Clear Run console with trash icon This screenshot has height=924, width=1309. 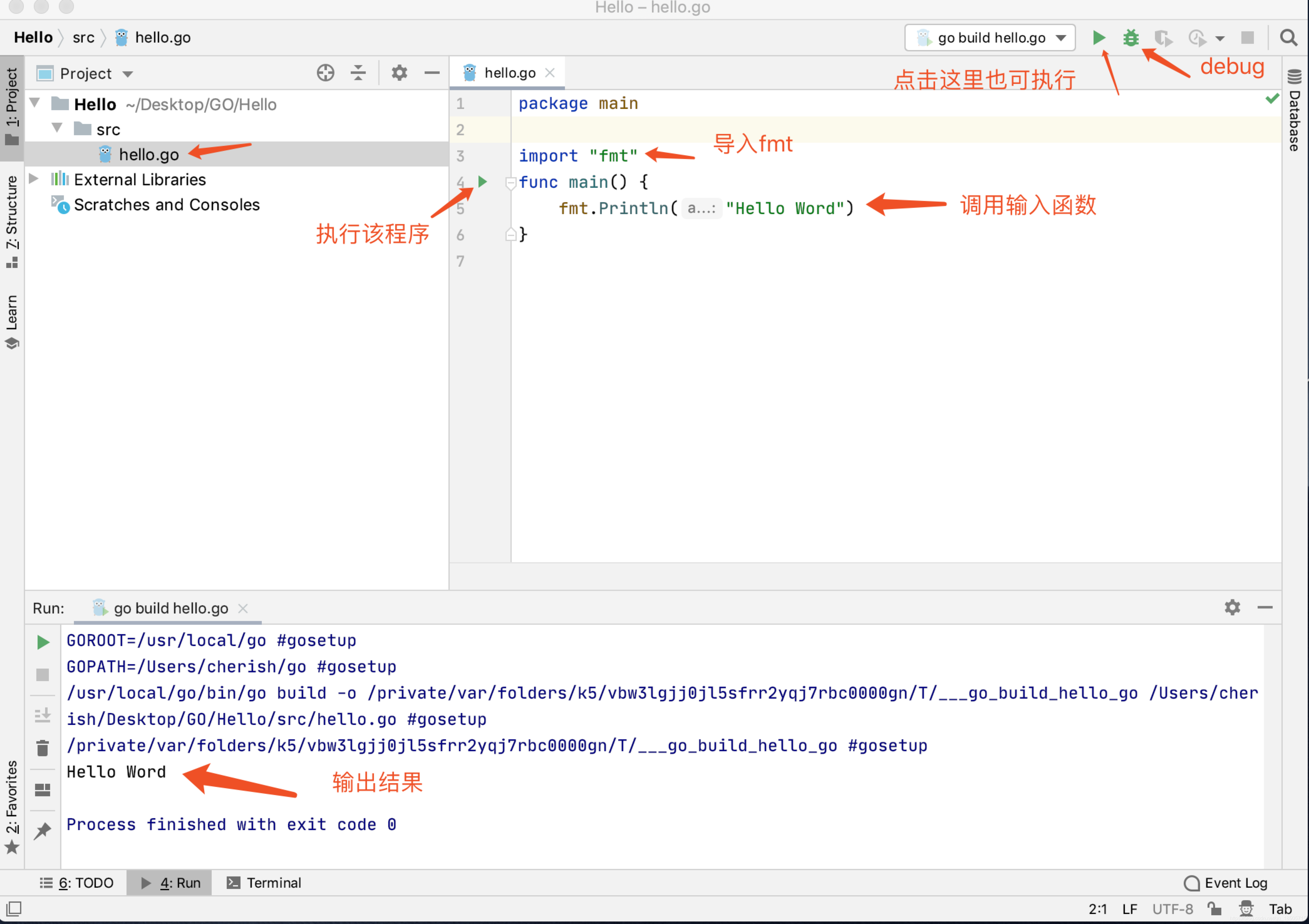point(43,748)
